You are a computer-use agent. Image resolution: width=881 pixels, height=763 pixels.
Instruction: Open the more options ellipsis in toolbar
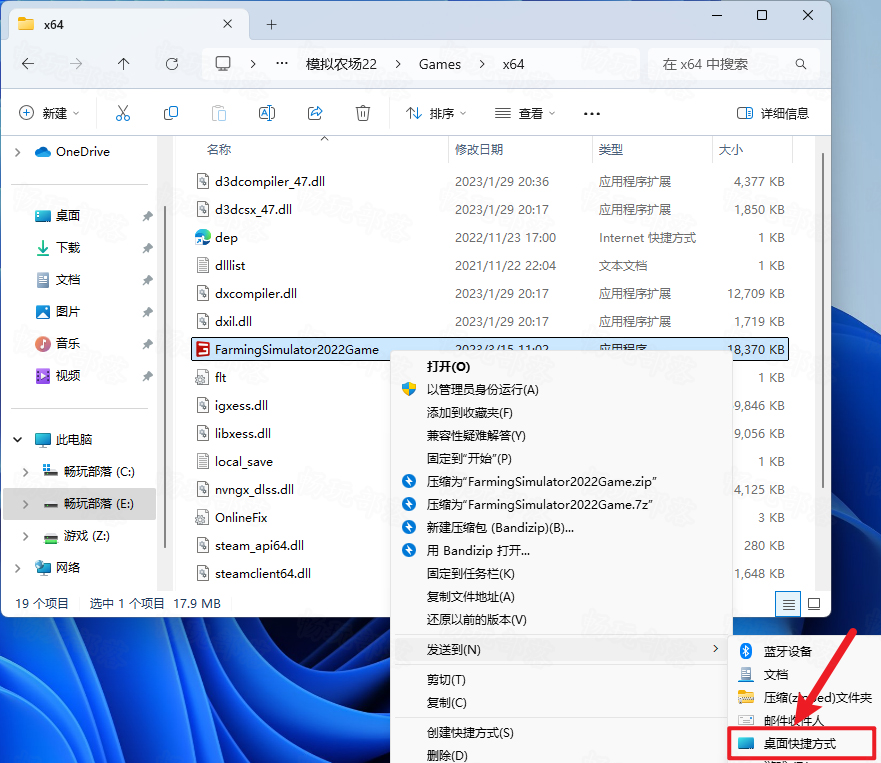(x=592, y=113)
